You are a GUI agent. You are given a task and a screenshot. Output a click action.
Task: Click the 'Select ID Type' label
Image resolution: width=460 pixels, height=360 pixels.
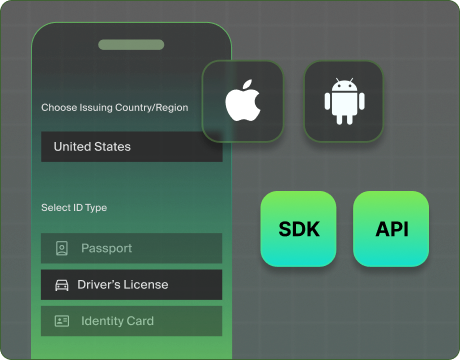[74, 208]
